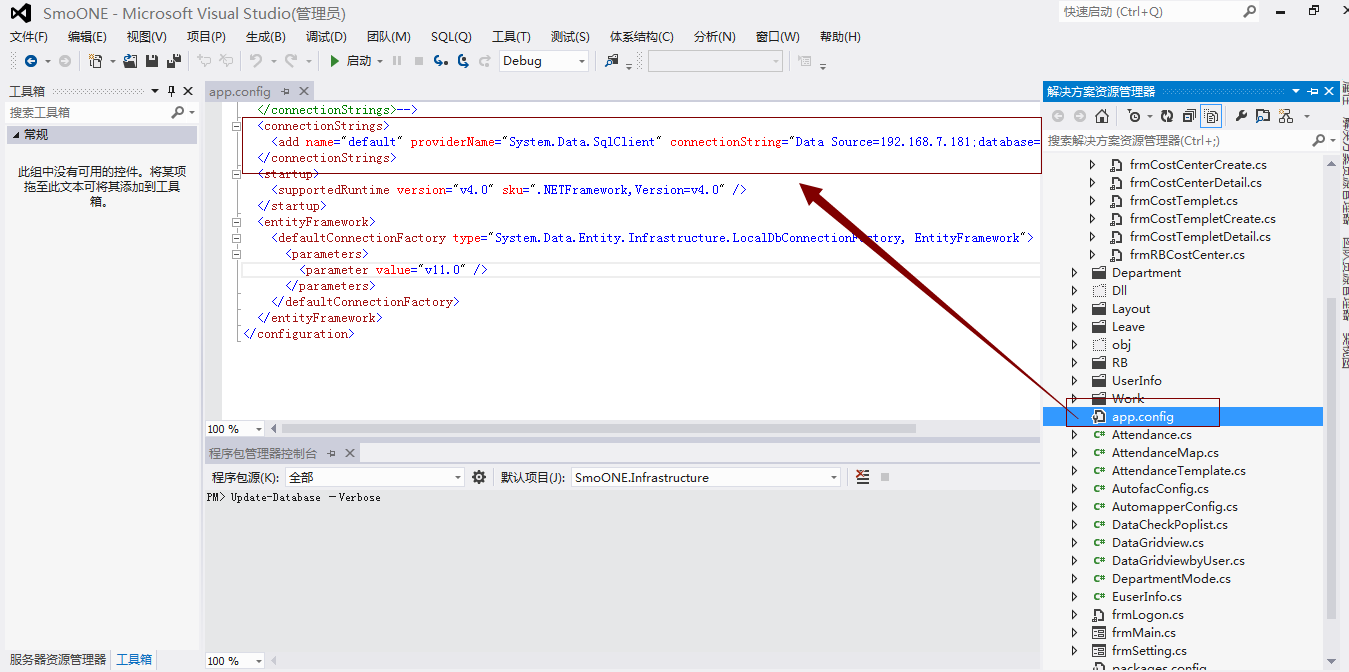Open the dropdown beside the clock filter icon
This screenshot has width=1349, height=672.
pos(1149,116)
